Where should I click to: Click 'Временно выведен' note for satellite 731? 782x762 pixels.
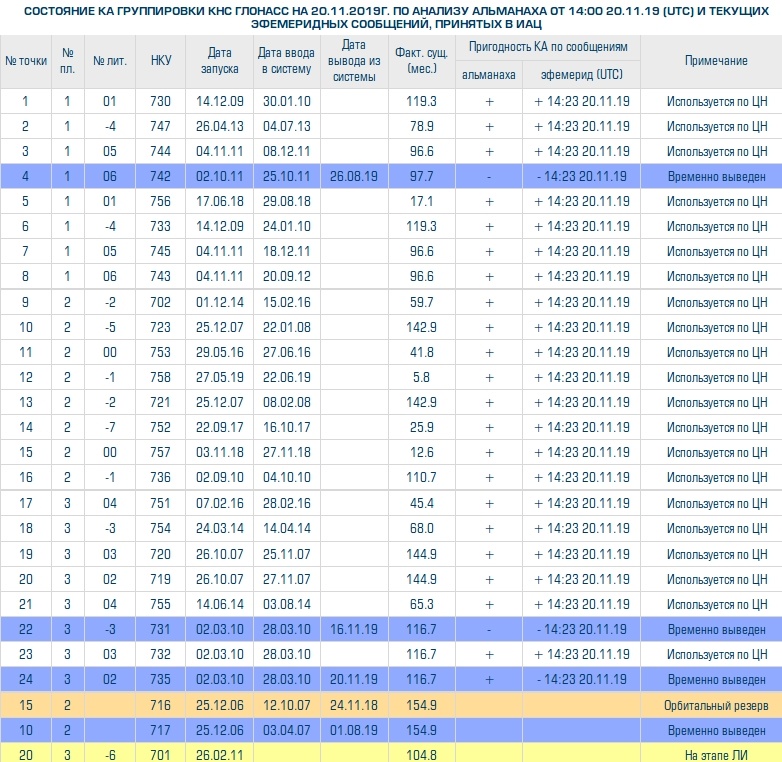coord(716,629)
